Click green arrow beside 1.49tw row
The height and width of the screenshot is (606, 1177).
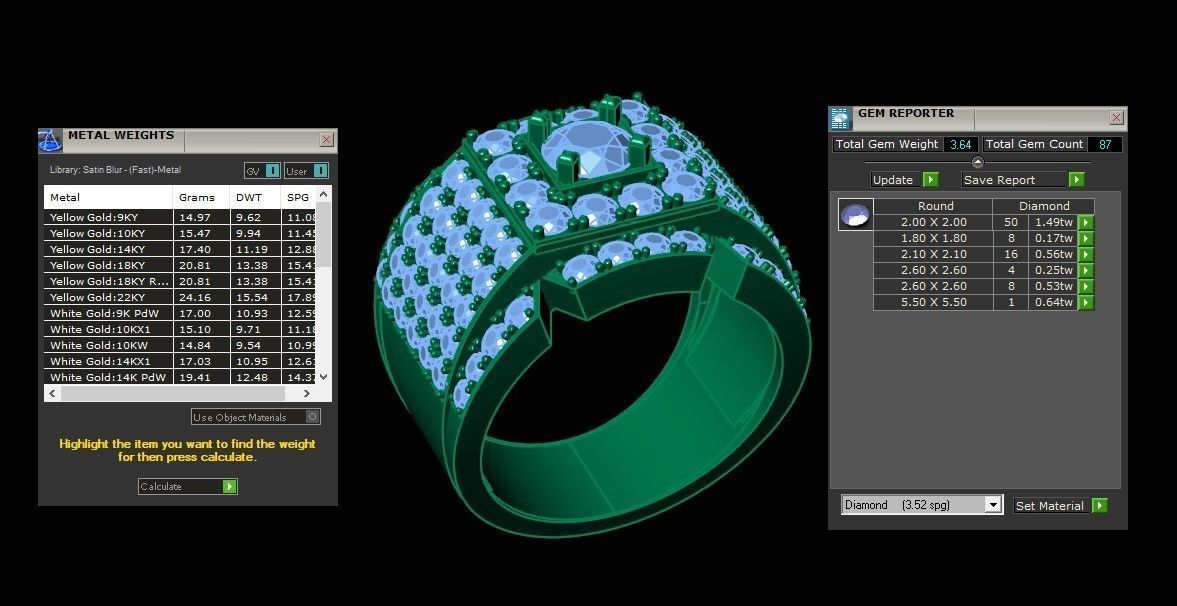pos(1085,222)
